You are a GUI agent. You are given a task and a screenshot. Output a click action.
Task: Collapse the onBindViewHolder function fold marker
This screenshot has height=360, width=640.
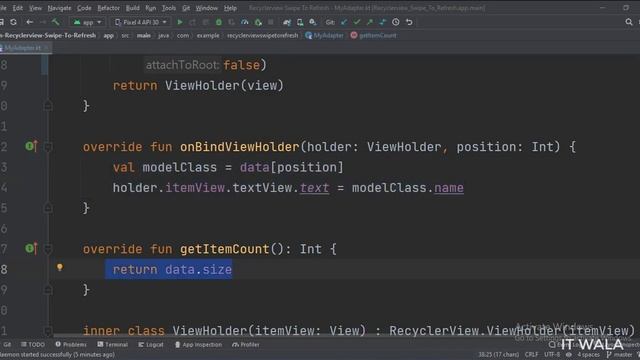[x=48, y=147]
